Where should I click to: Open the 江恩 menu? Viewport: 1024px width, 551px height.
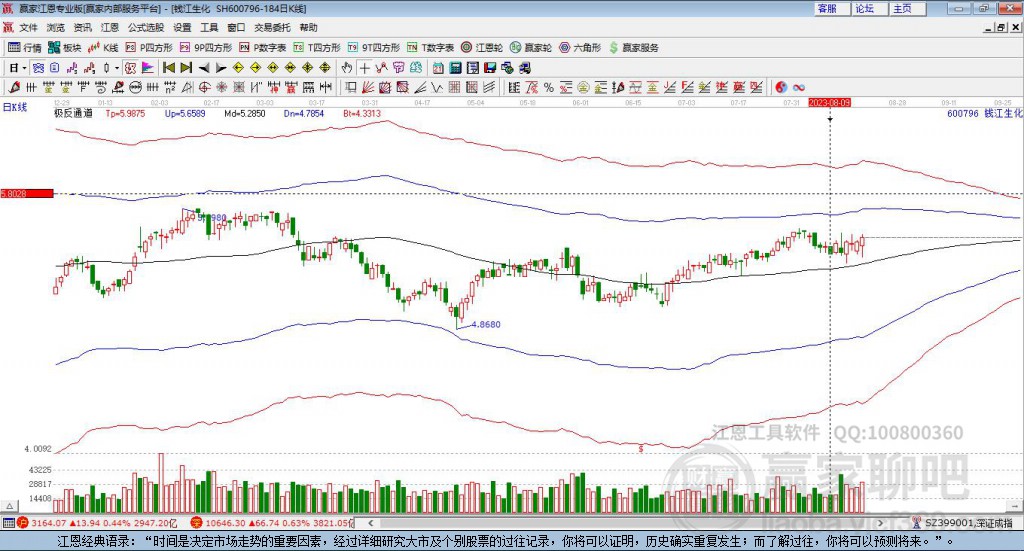pos(110,27)
